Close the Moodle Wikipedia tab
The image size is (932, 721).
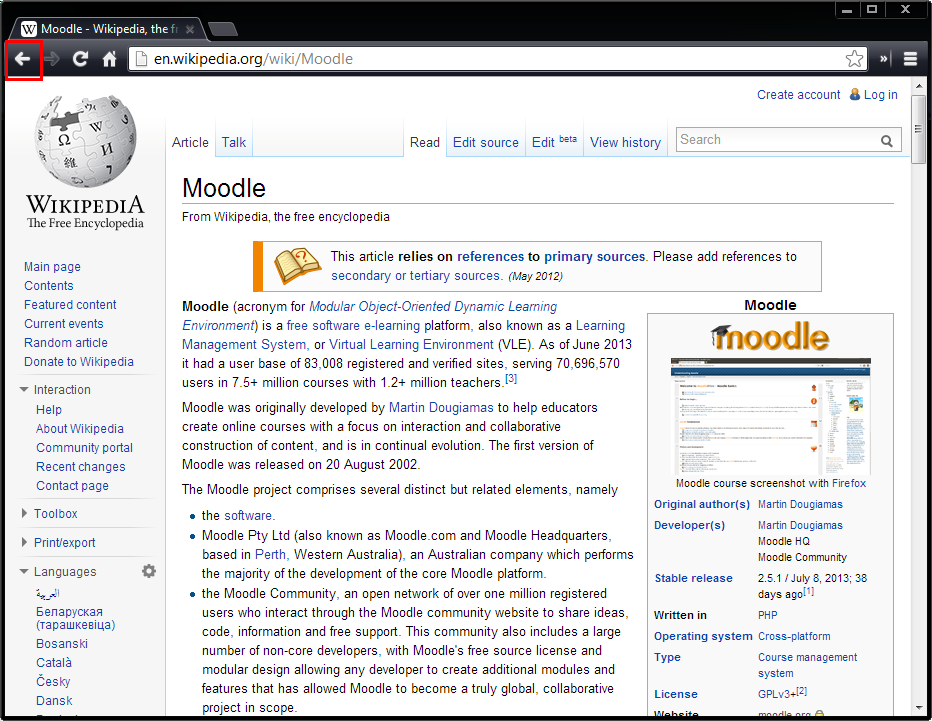click(x=190, y=29)
